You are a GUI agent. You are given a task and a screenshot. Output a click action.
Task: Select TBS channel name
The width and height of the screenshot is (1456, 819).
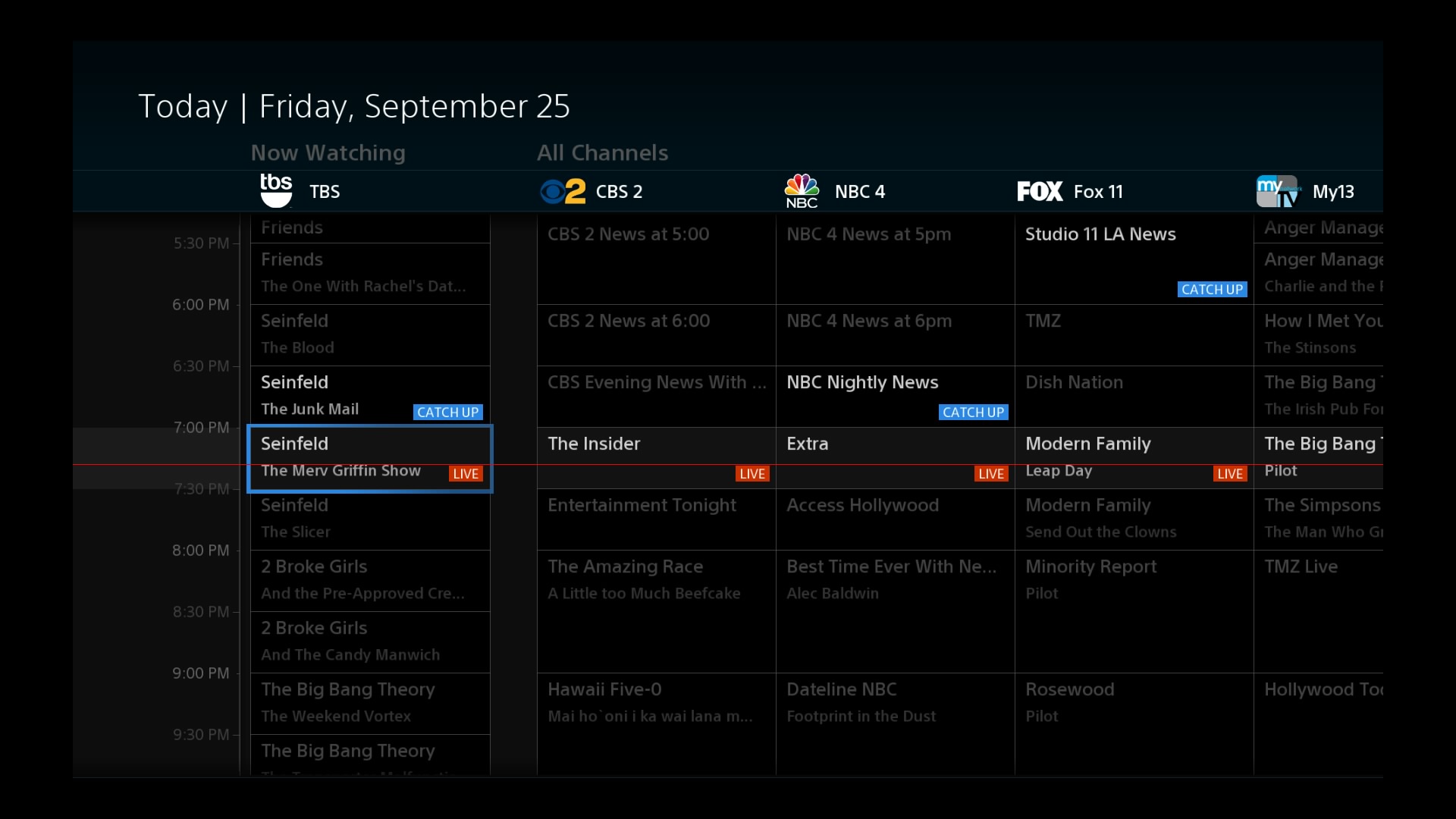click(325, 192)
